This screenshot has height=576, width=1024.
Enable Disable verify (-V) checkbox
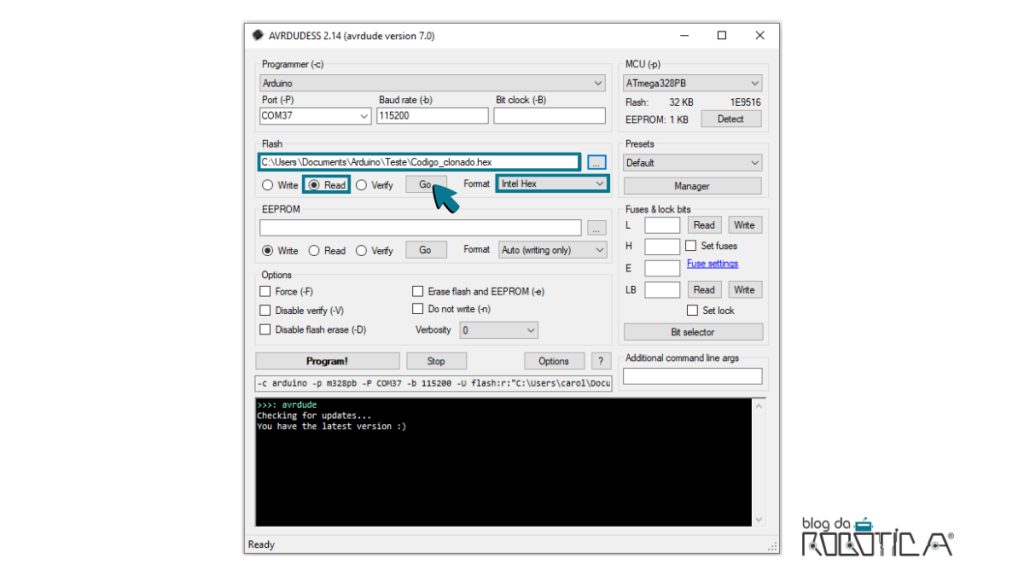pos(265,310)
